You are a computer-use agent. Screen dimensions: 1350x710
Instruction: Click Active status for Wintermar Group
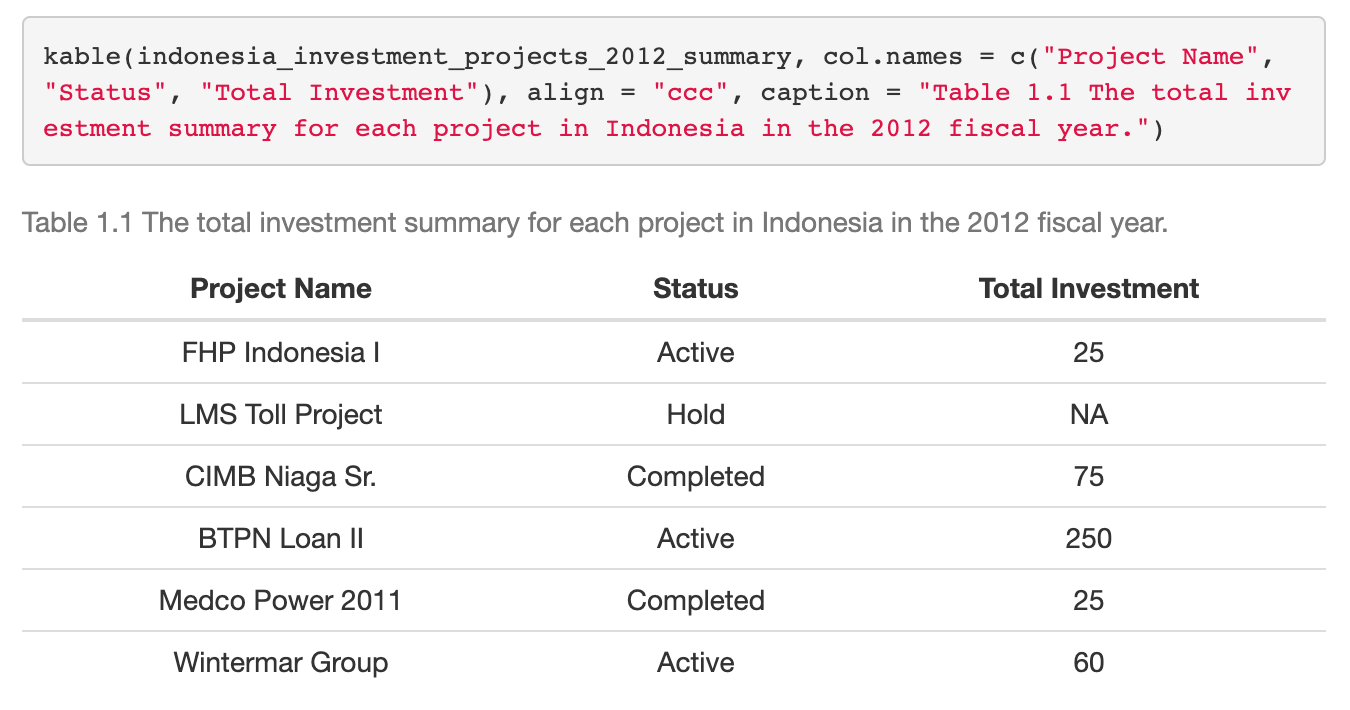[x=695, y=663]
